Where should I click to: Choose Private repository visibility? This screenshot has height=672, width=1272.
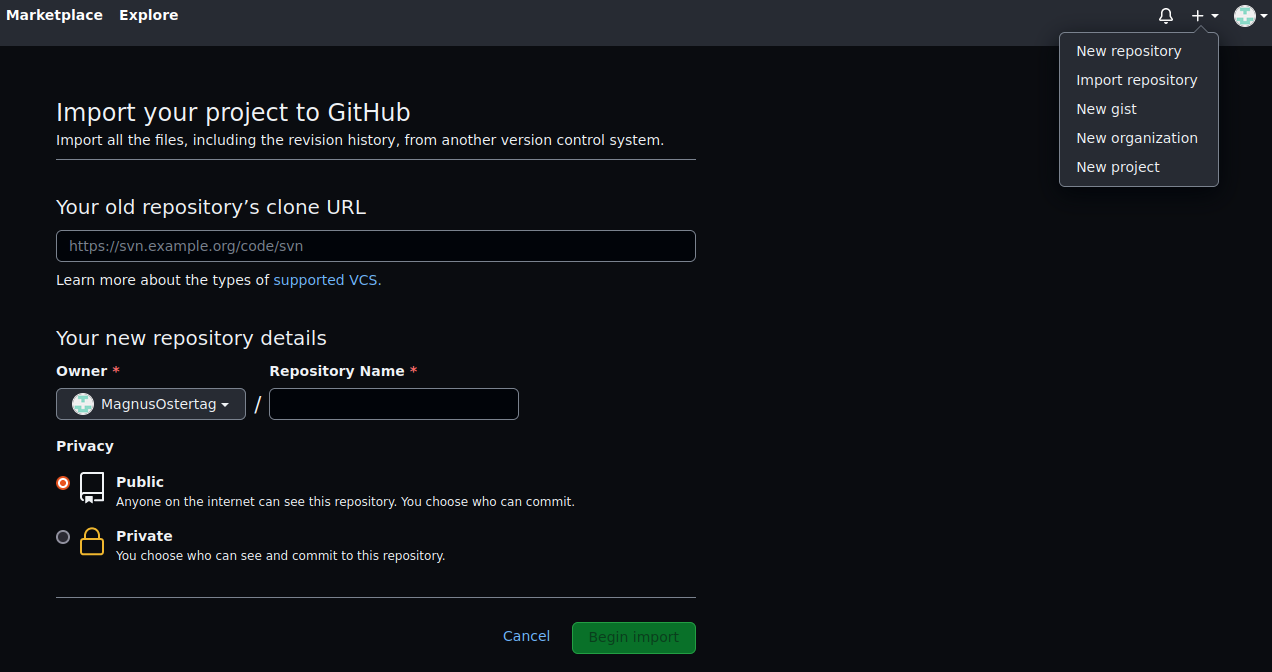coord(62,537)
